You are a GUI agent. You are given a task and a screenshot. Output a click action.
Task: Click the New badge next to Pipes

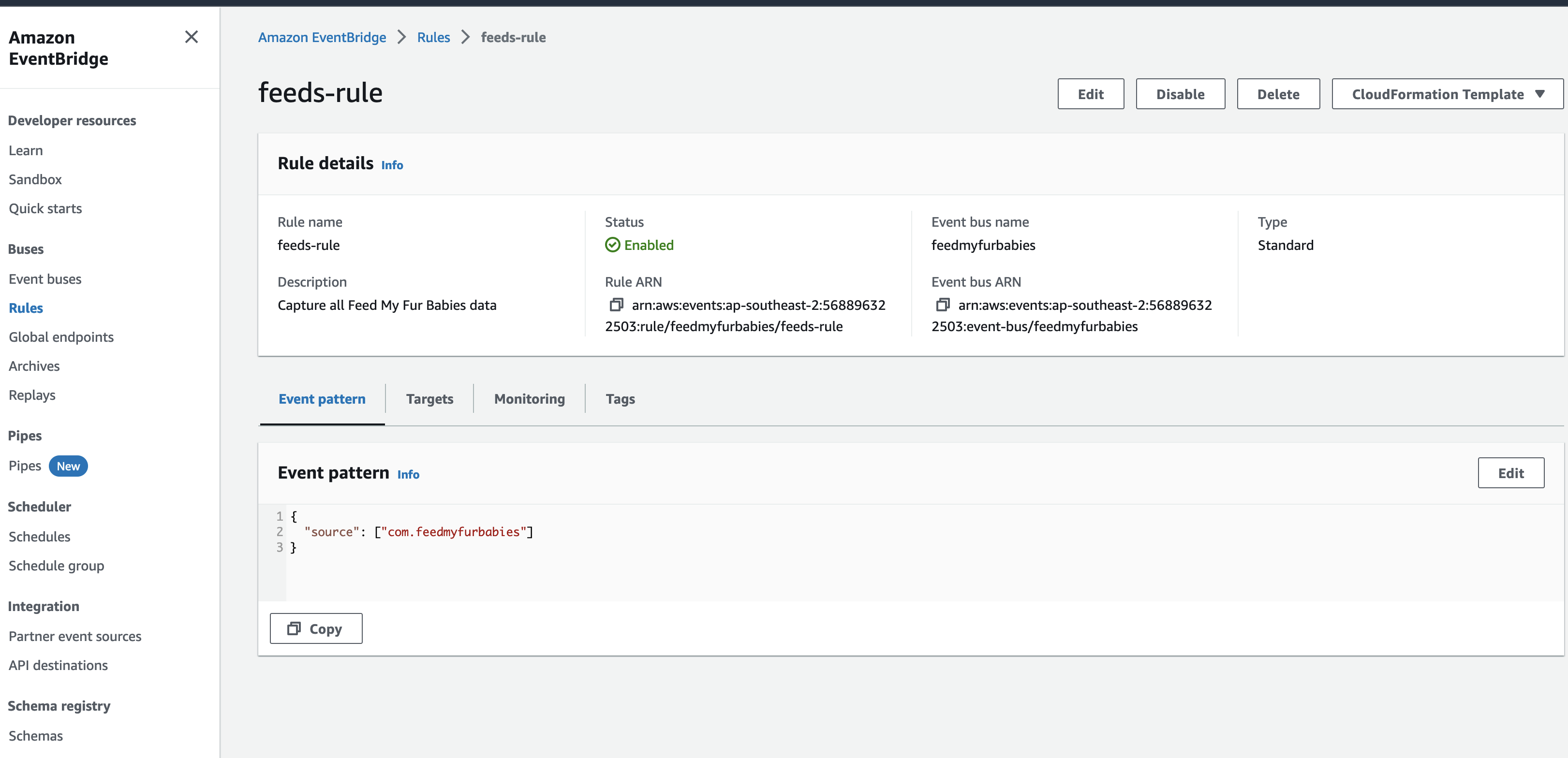[68, 466]
